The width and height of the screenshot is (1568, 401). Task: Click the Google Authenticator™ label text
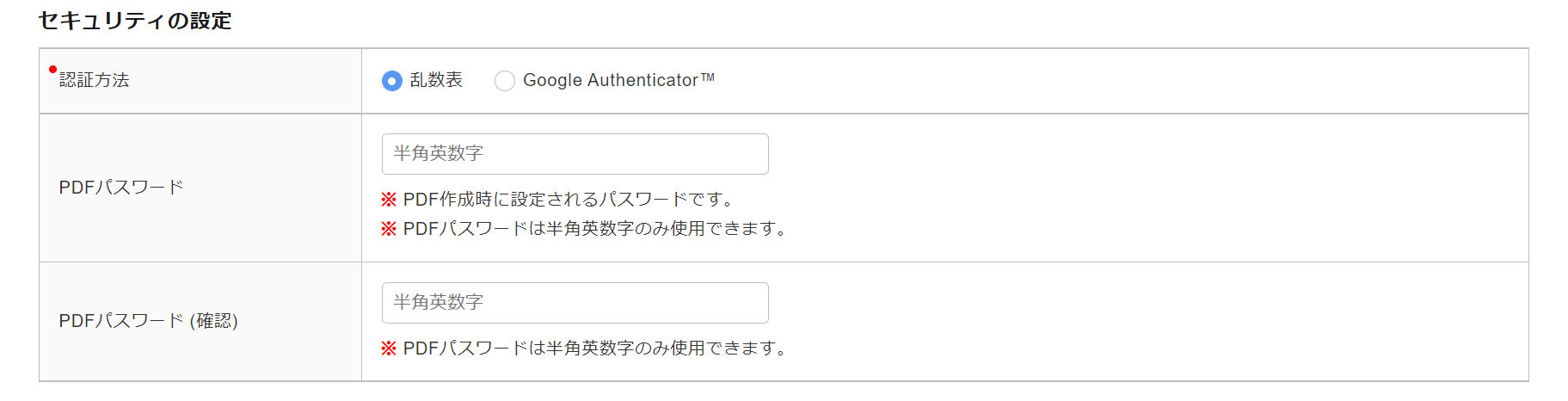[611, 80]
